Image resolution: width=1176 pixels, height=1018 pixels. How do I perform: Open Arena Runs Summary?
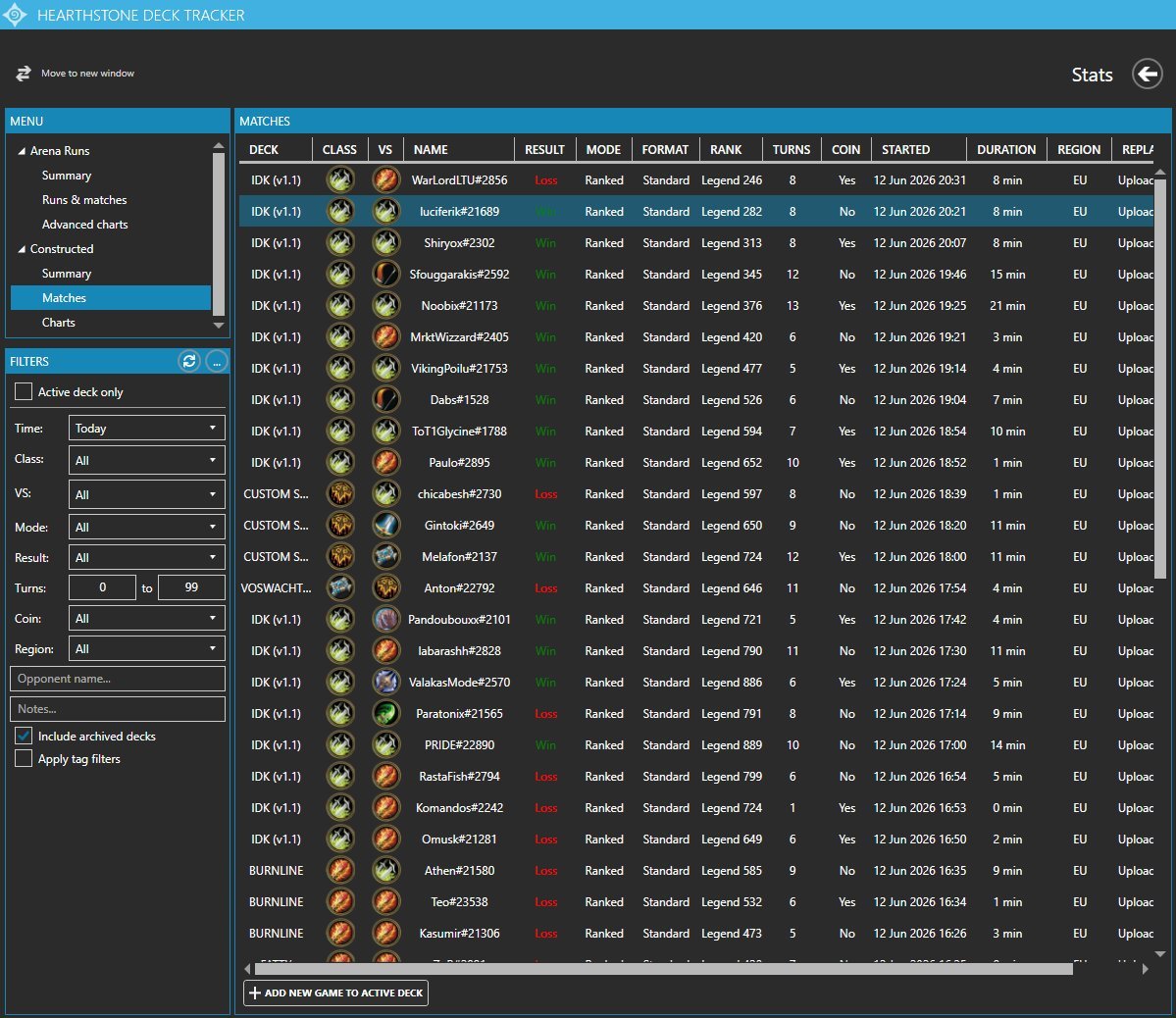pyautogui.click(x=67, y=176)
